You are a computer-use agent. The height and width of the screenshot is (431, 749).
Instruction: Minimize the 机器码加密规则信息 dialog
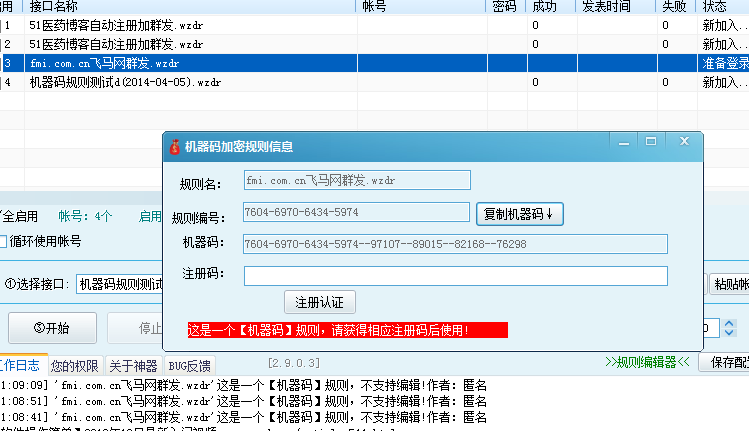(623, 142)
